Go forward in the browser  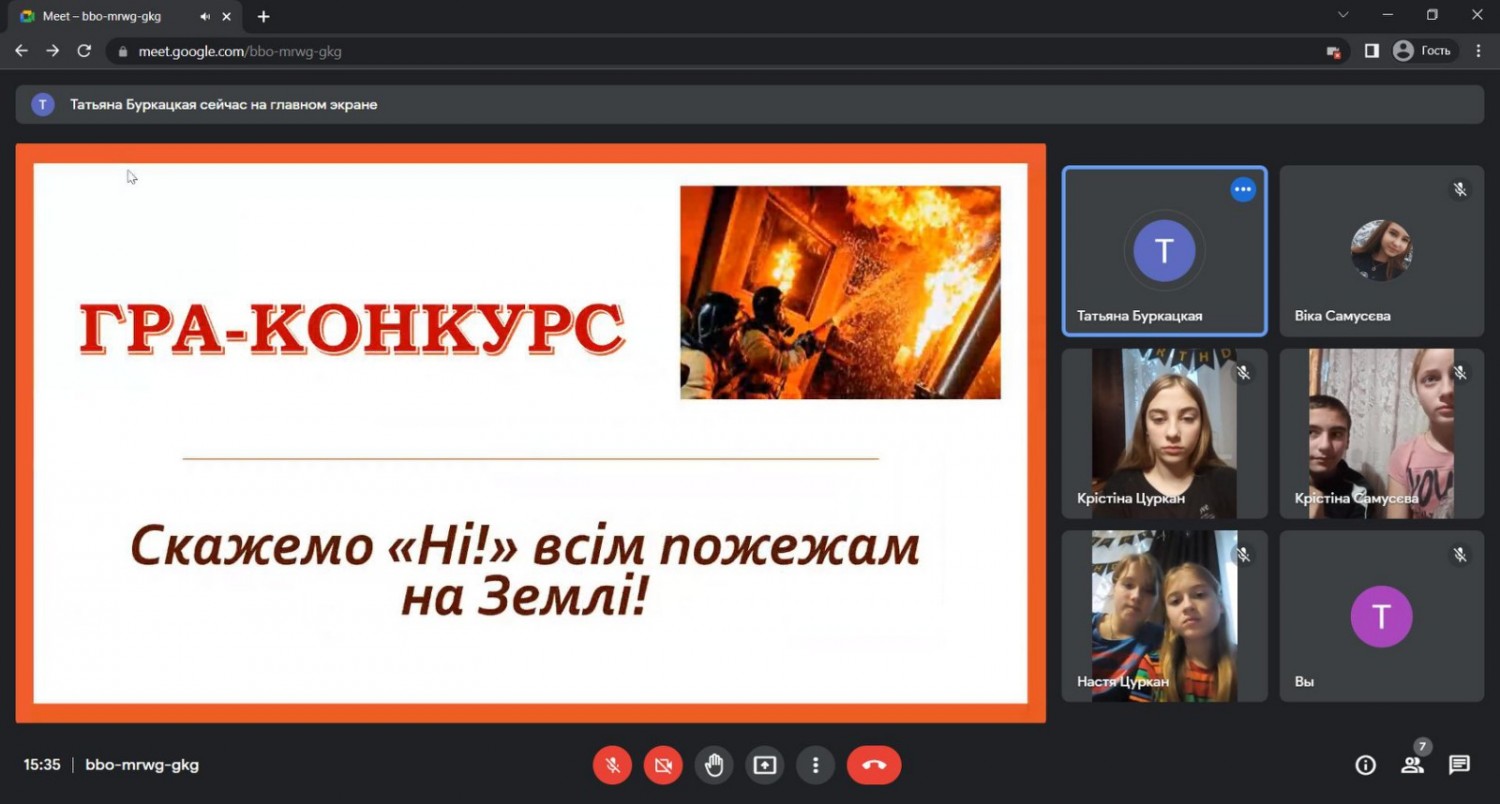click(53, 51)
